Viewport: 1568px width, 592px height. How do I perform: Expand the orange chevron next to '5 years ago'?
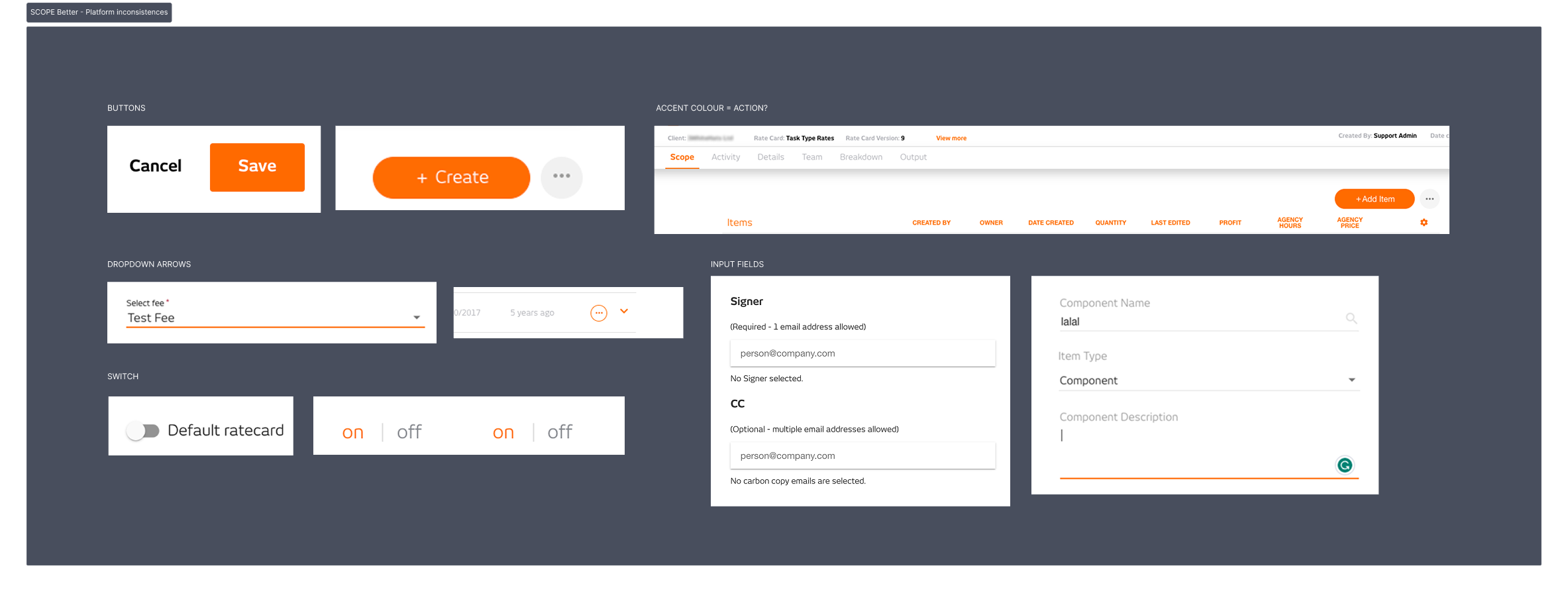click(624, 311)
